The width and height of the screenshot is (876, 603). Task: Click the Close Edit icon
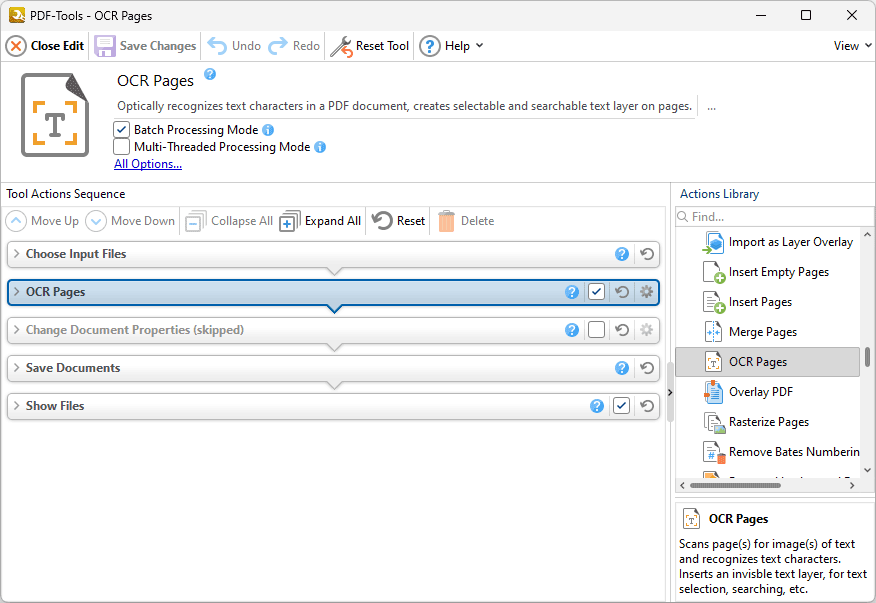coord(16,46)
